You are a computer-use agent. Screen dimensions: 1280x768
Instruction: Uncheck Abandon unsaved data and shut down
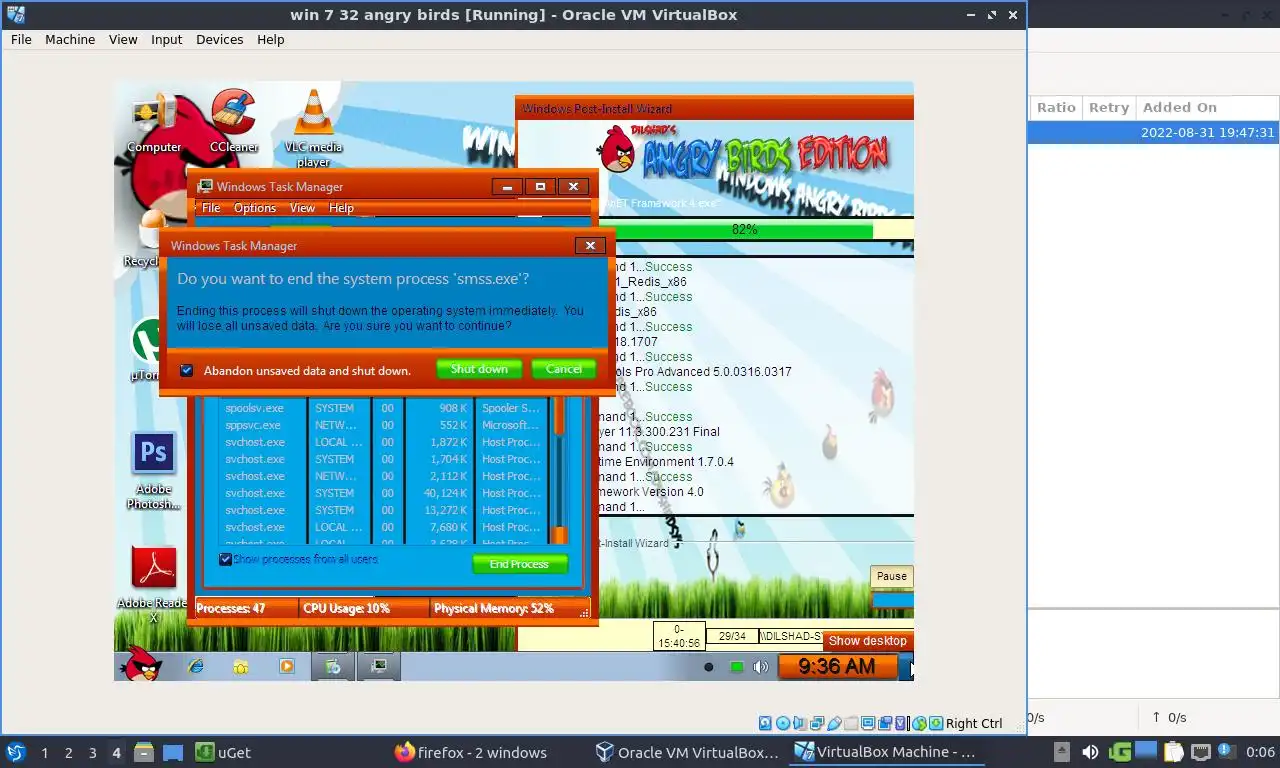point(186,370)
